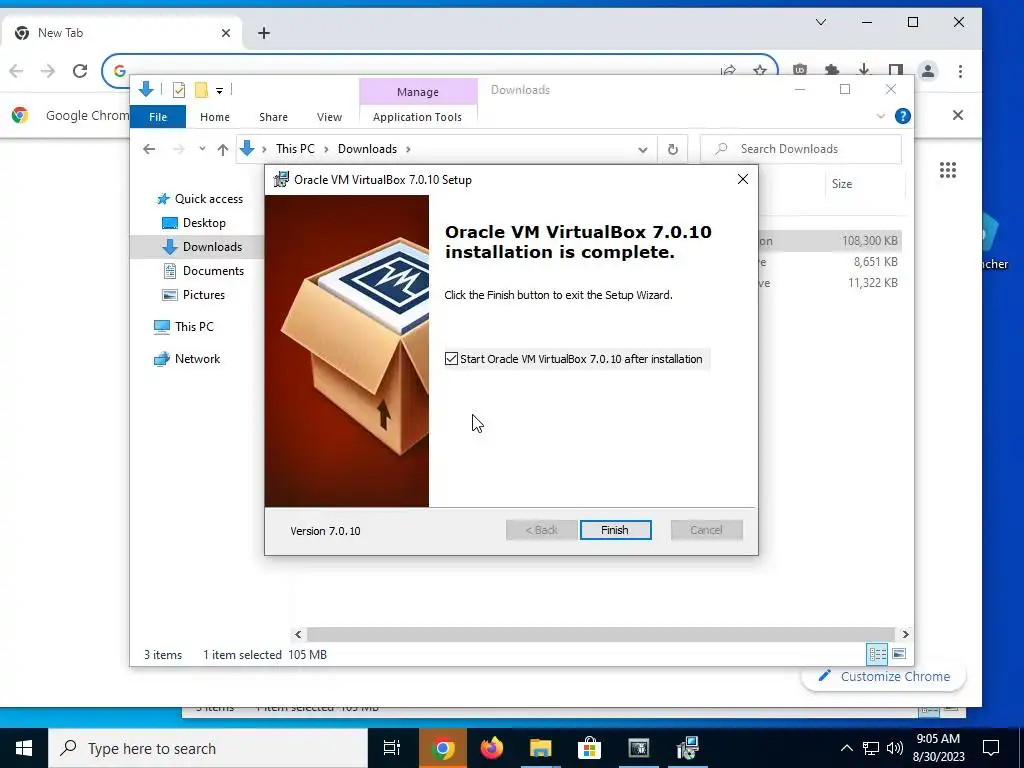Image resolution: width=1024 pixels, height=768 pixels.
Task: Uncheck Start Oracle VM VirtualBox after installation
Action: [x=451, y=359]
